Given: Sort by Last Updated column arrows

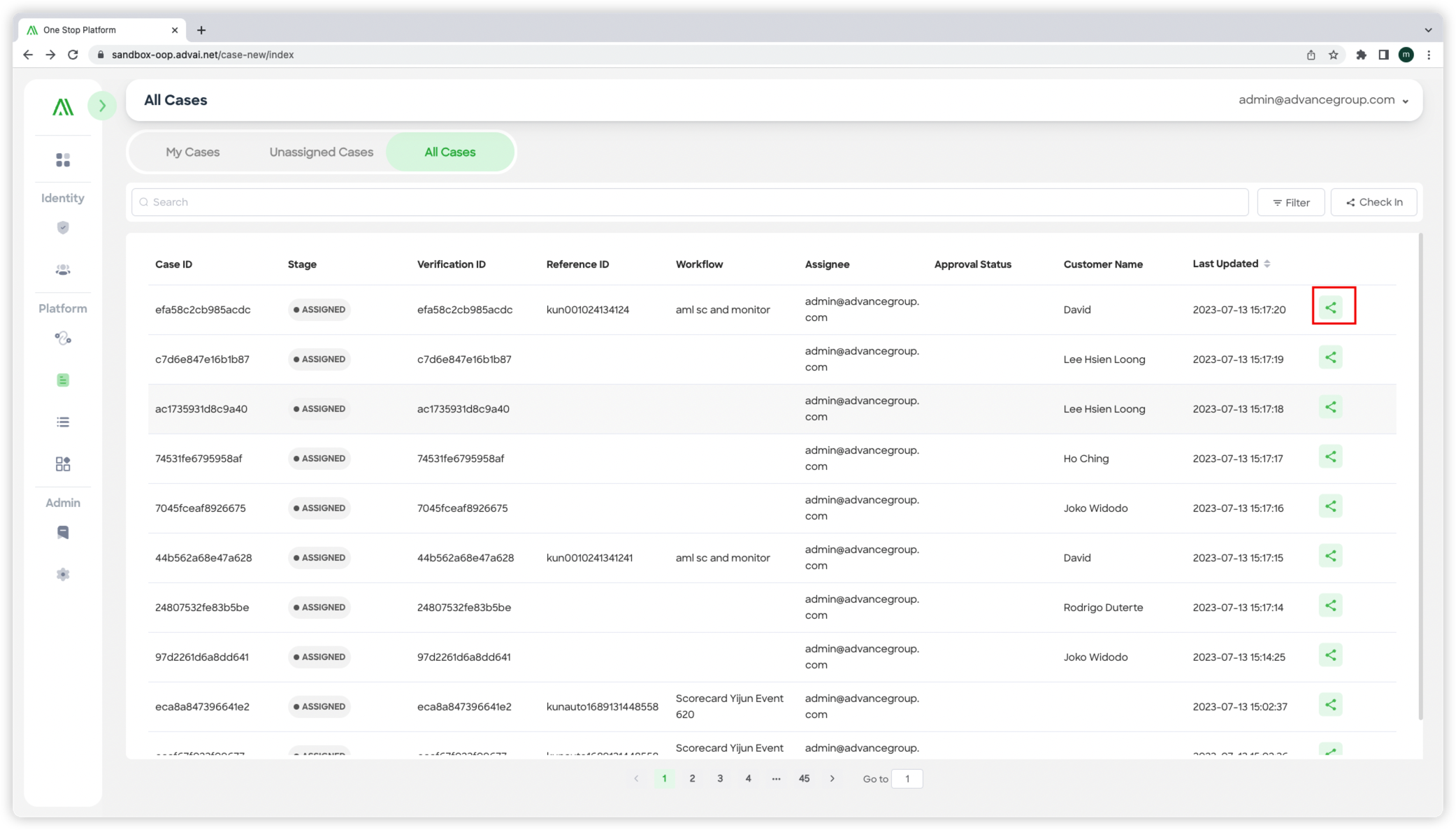Looking at the screenshot, I should coord(1267,264).
